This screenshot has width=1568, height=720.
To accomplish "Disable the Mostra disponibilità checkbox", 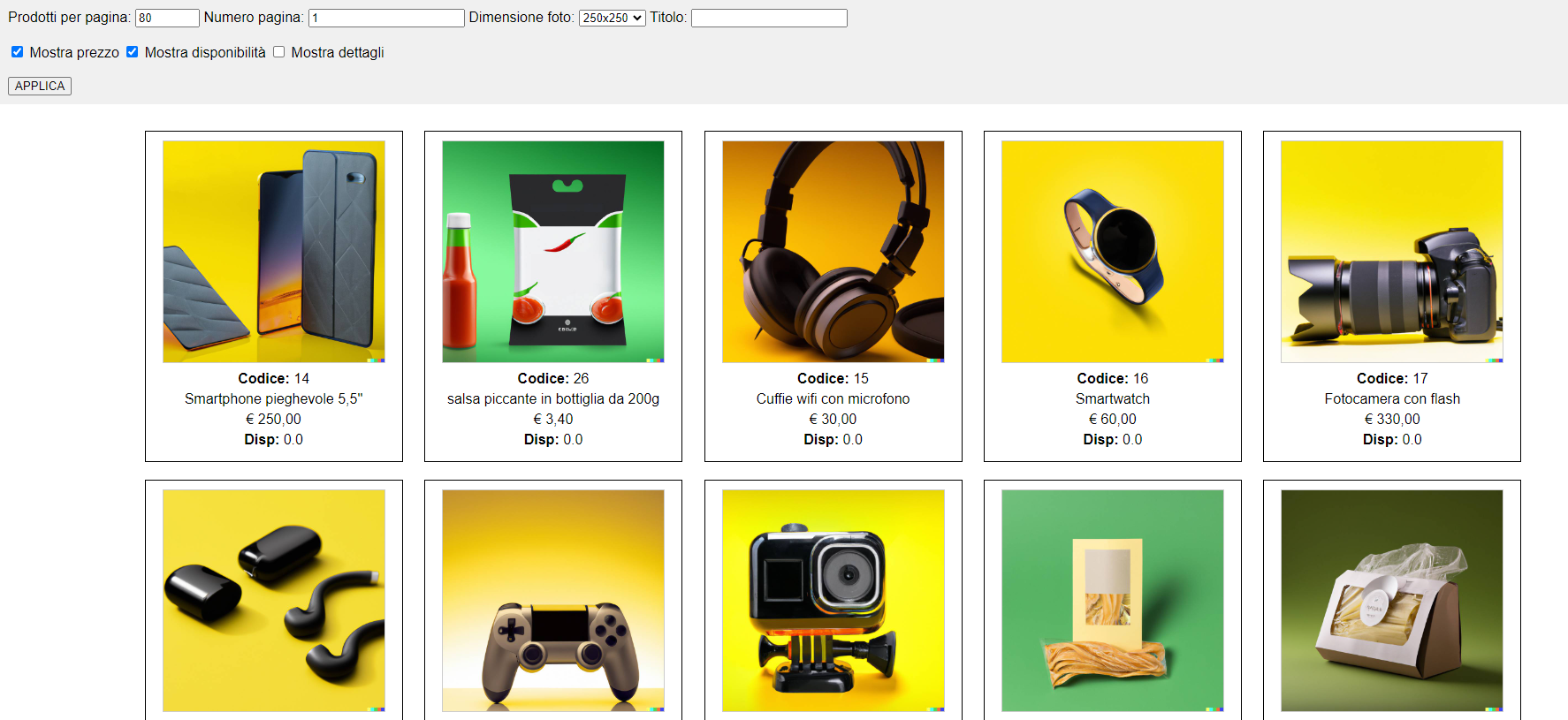I will pos(132,52).
